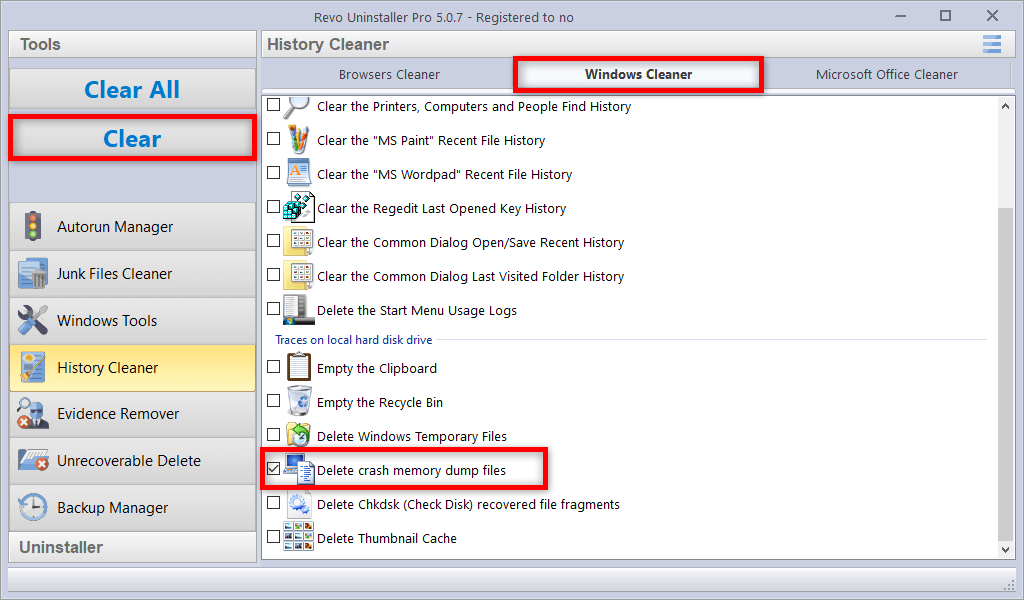This screenshot has width=1024, height=600.
Task: Enable Delete Windows Temporary Files checkbox
Action: click(274, 434)
